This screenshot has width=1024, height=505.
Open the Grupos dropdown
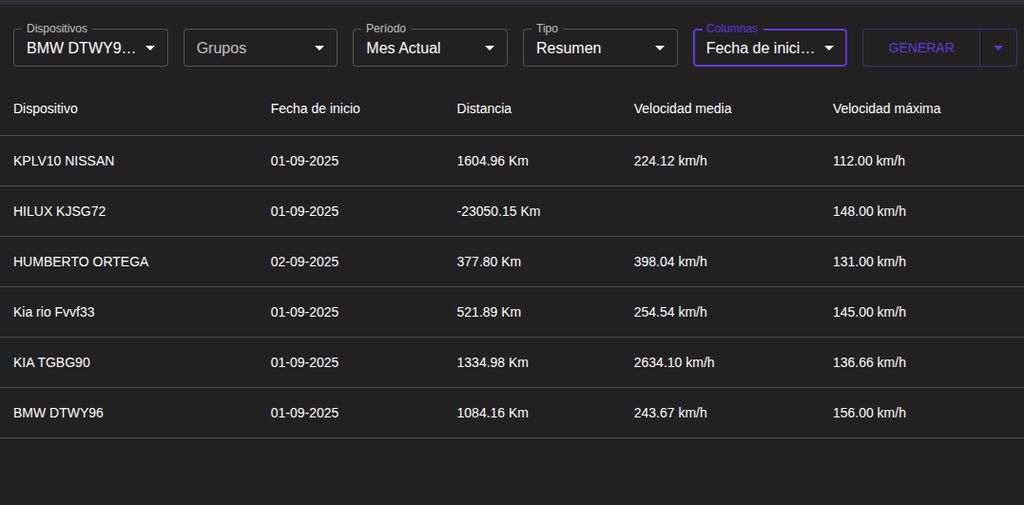pyautogui.click(x=260, y=48)
